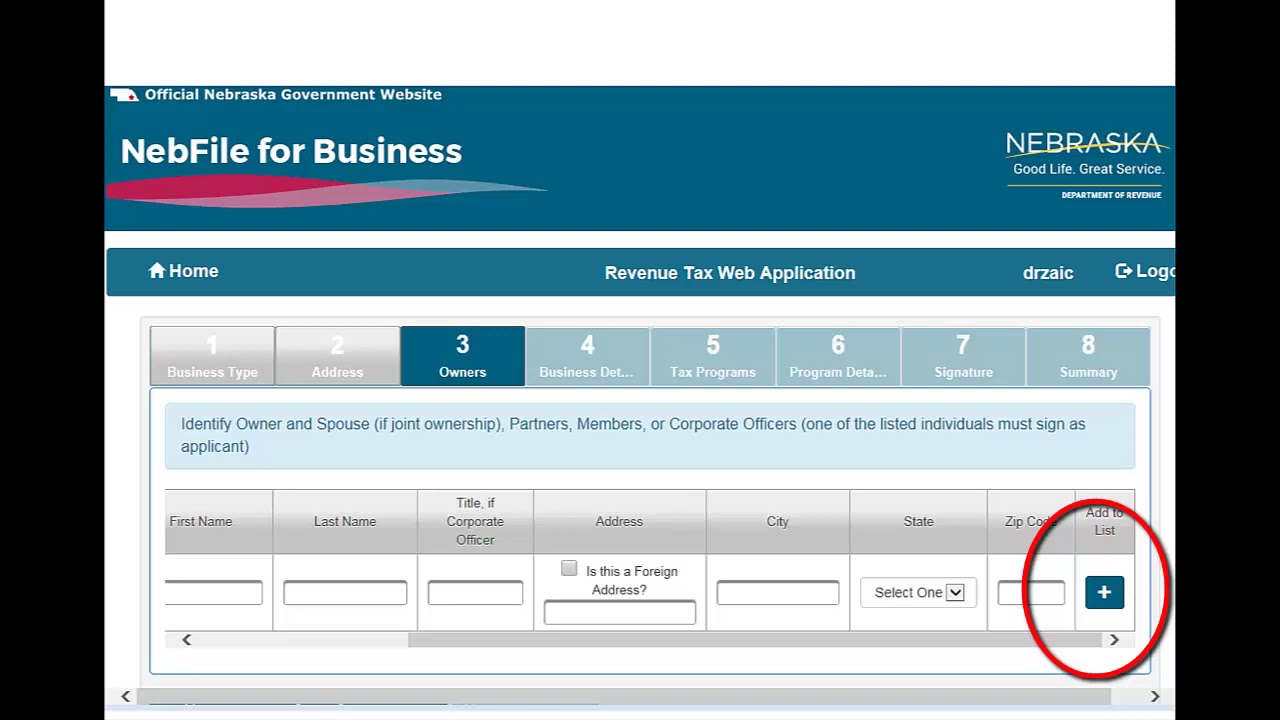Image resolution: width=1280 pixels, height=720 pixels.
Task: Go to step 1 Business Type tab
Action: tap(212, 356)
